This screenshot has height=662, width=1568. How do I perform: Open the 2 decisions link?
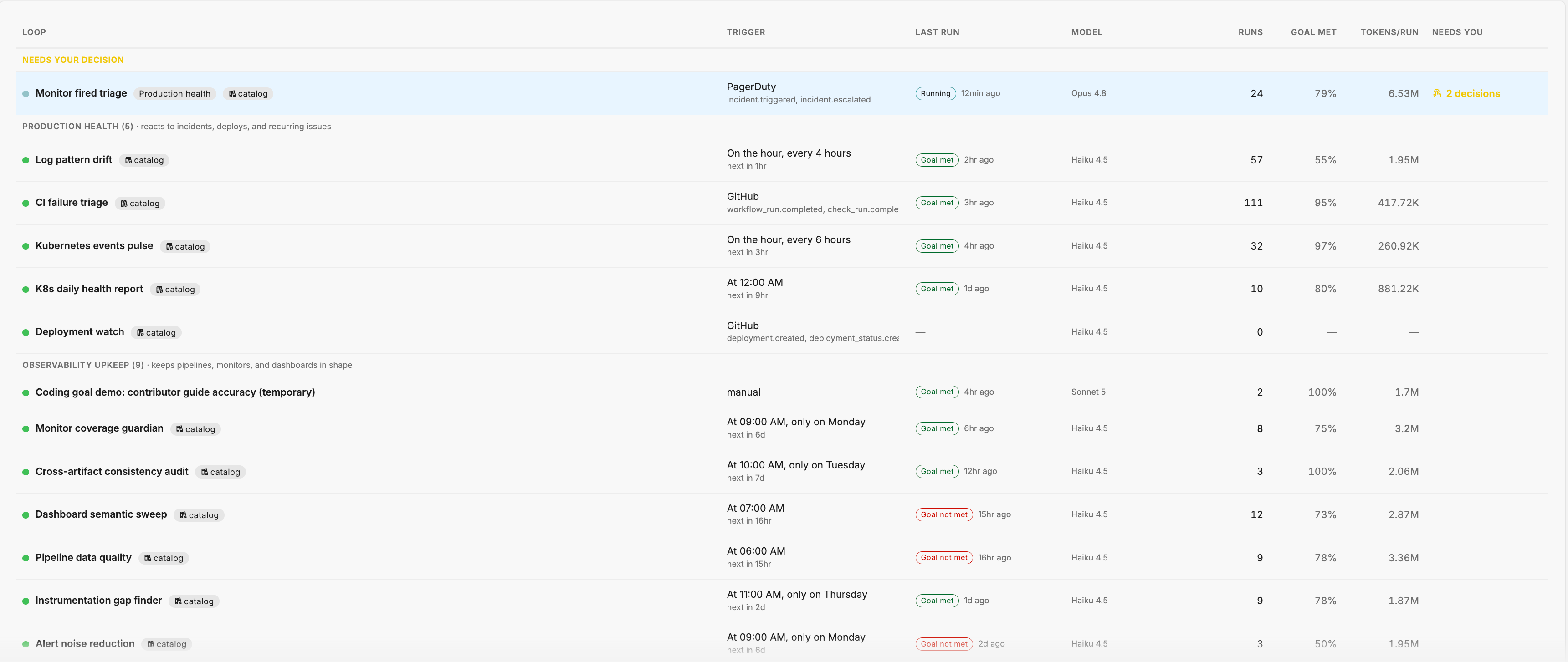click(1472, 93)
